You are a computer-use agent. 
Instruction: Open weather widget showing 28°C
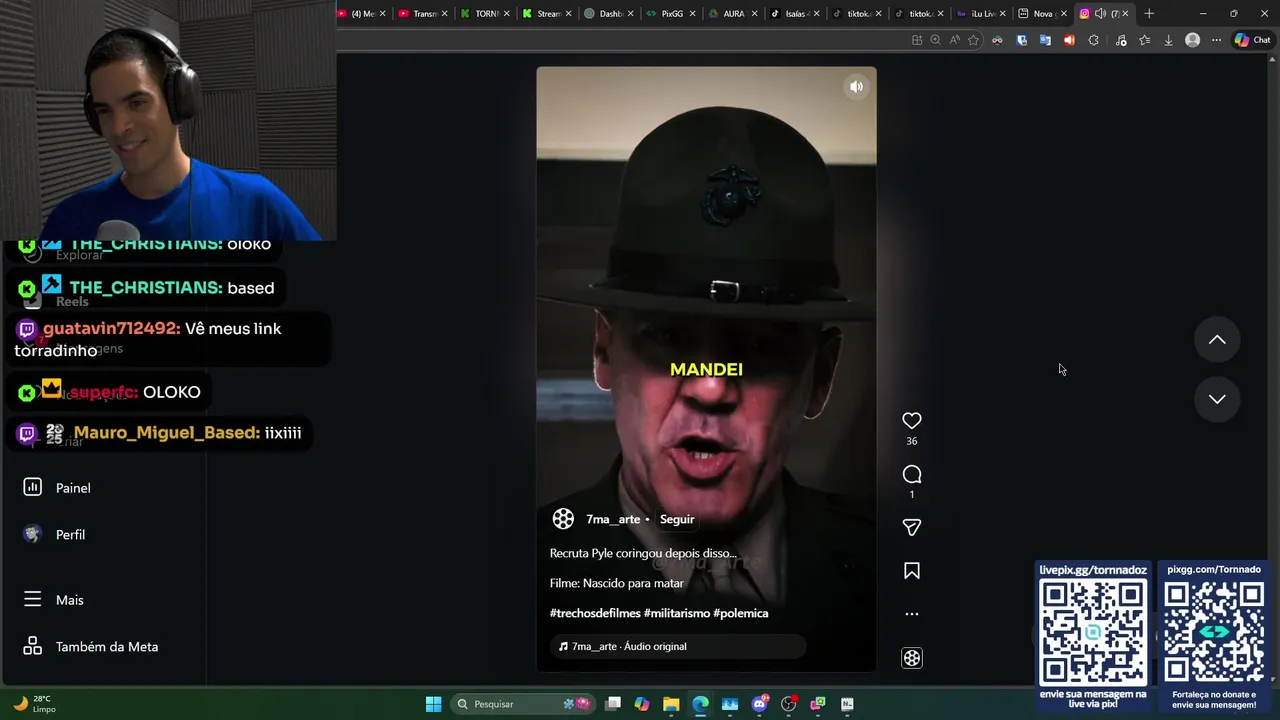(35, 704)
